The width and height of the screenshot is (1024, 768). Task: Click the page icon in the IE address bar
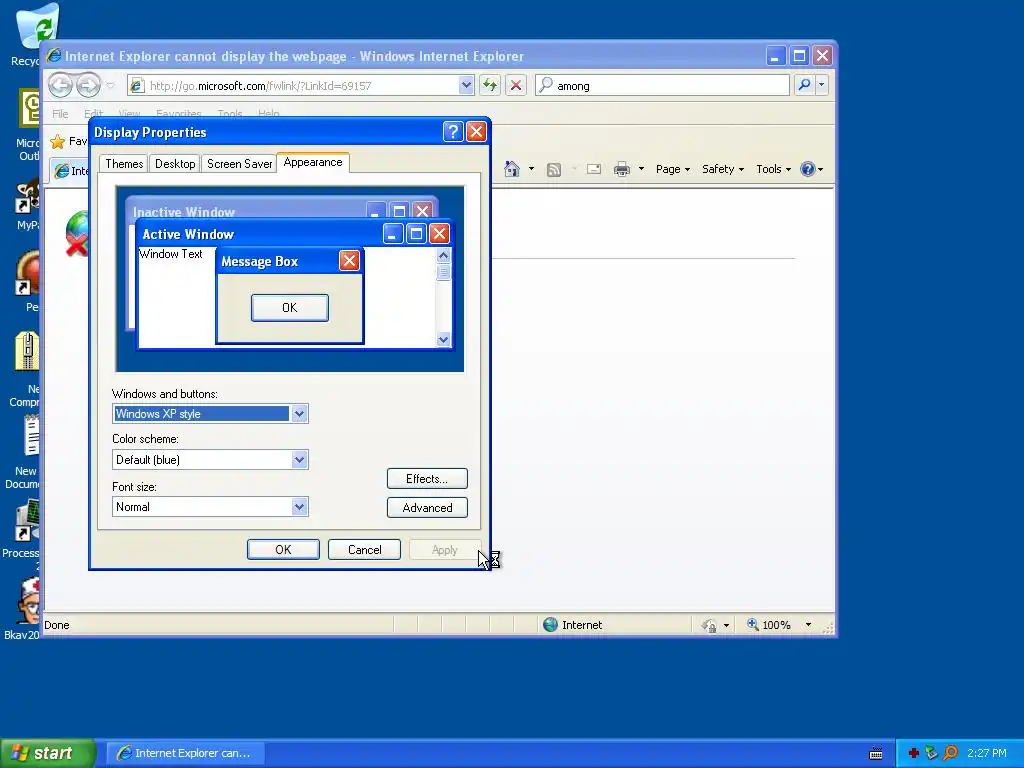pos(136,86)
